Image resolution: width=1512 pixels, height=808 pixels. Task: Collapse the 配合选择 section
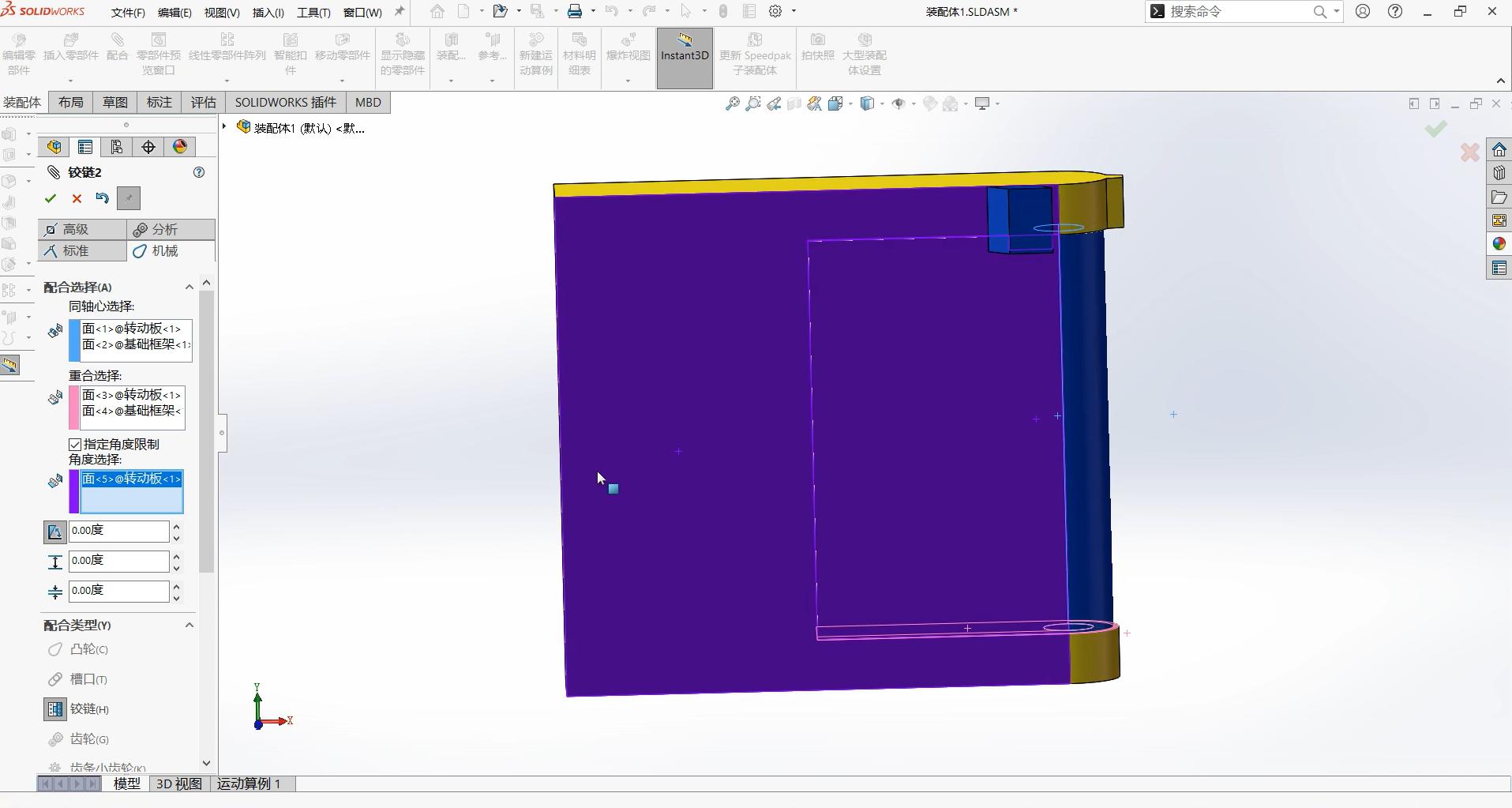pos(189,287)
